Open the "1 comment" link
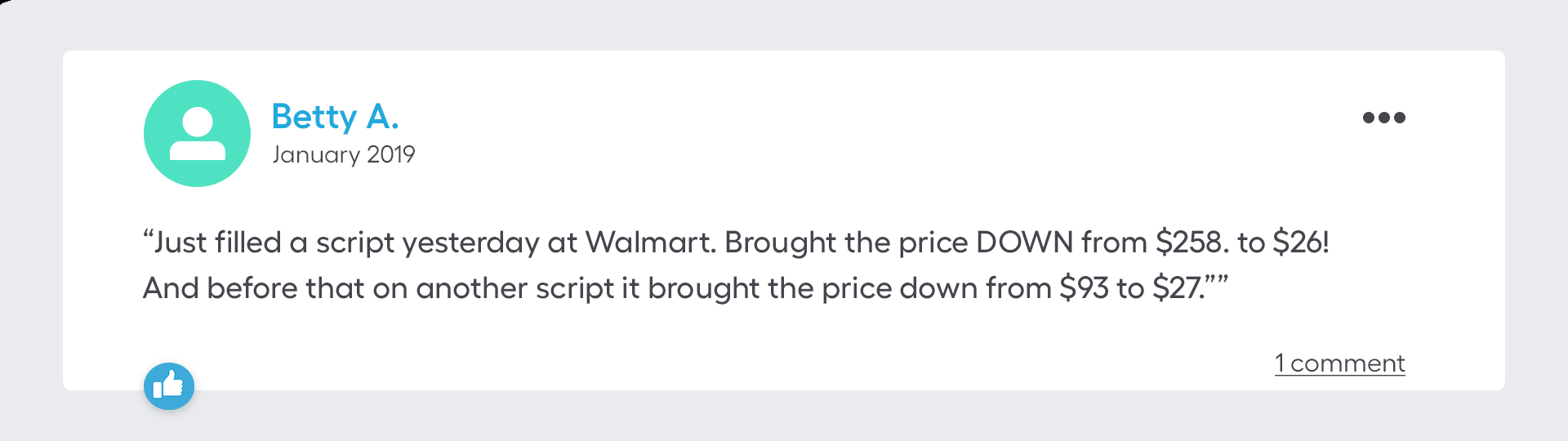Image resolution: width=1568 pixels, height=441 pixels. click(1339, 363)
